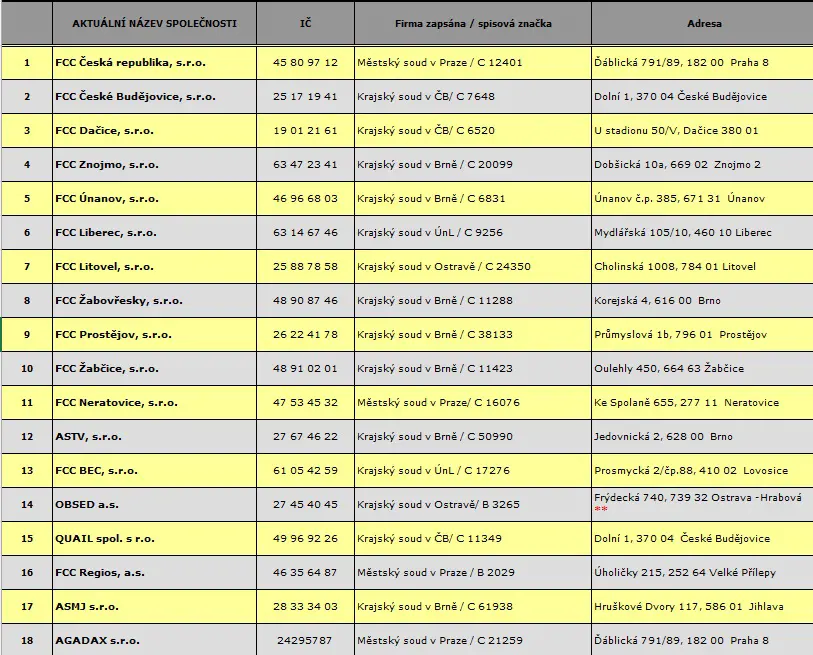Click IČ value 47 53 45 32
This screenshot has height=655, width=813.
point(305,402)
